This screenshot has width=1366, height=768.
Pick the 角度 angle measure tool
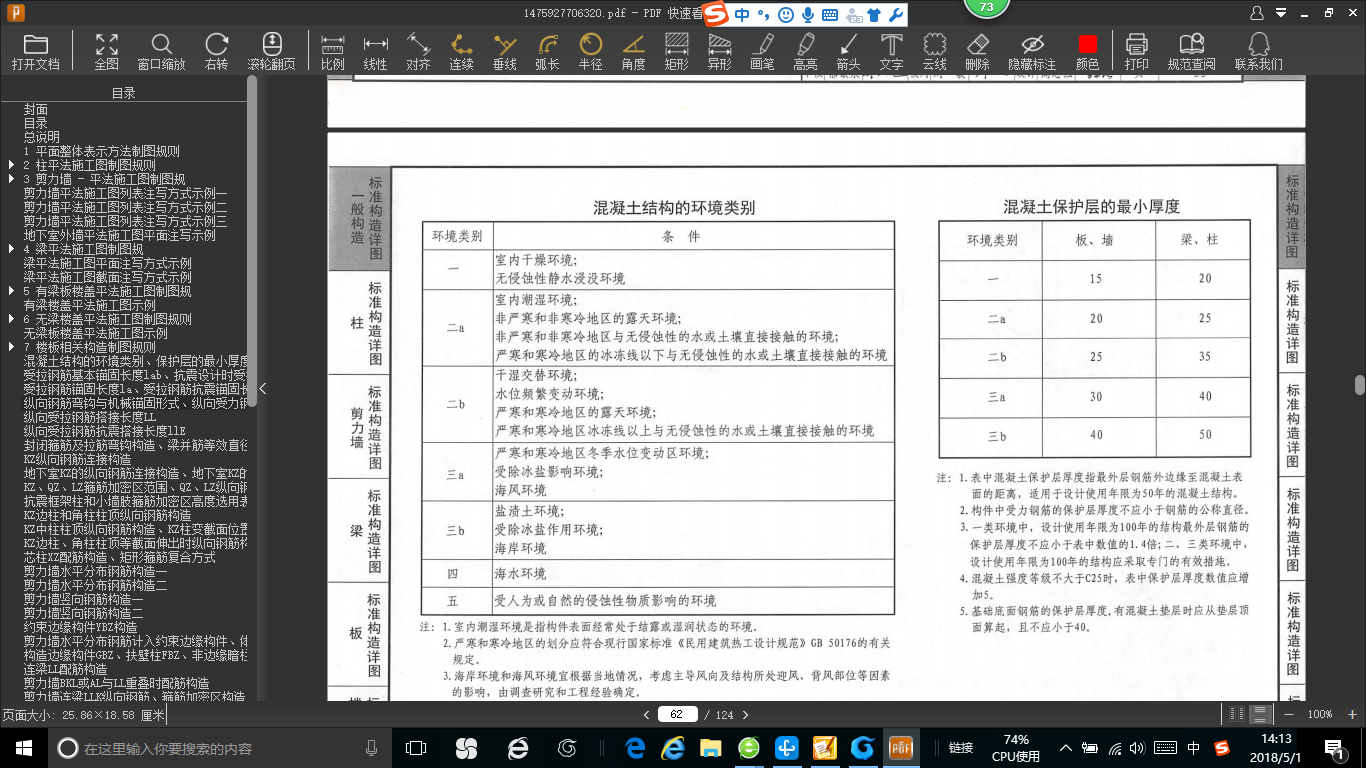pyautogui.click(x=634, y=51)
